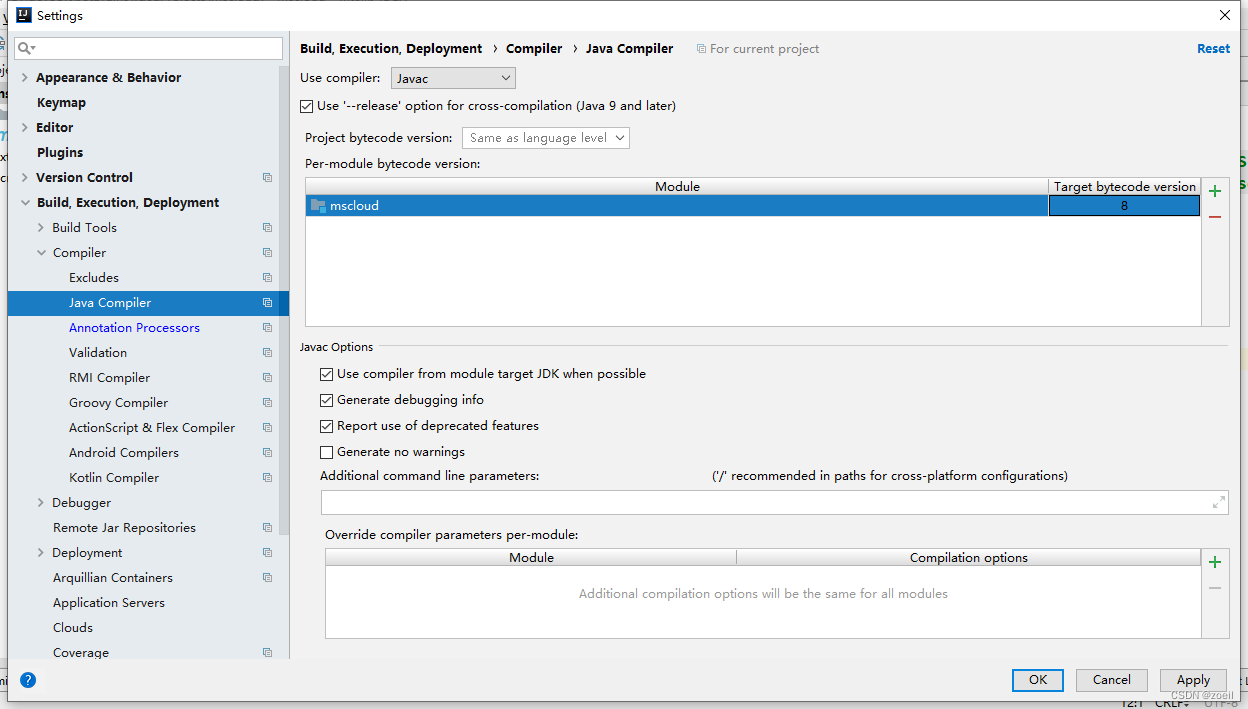Screen dimensions: 1248x709
Task: Open Application Servers settings page
Action: (109, 603)
